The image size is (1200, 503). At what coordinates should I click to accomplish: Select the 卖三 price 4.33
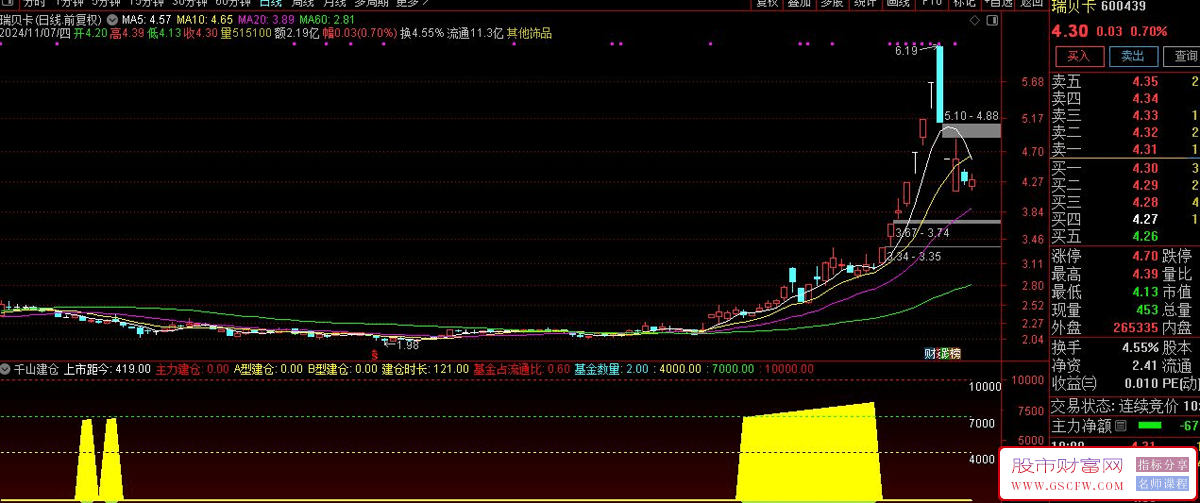(1145, 116)
